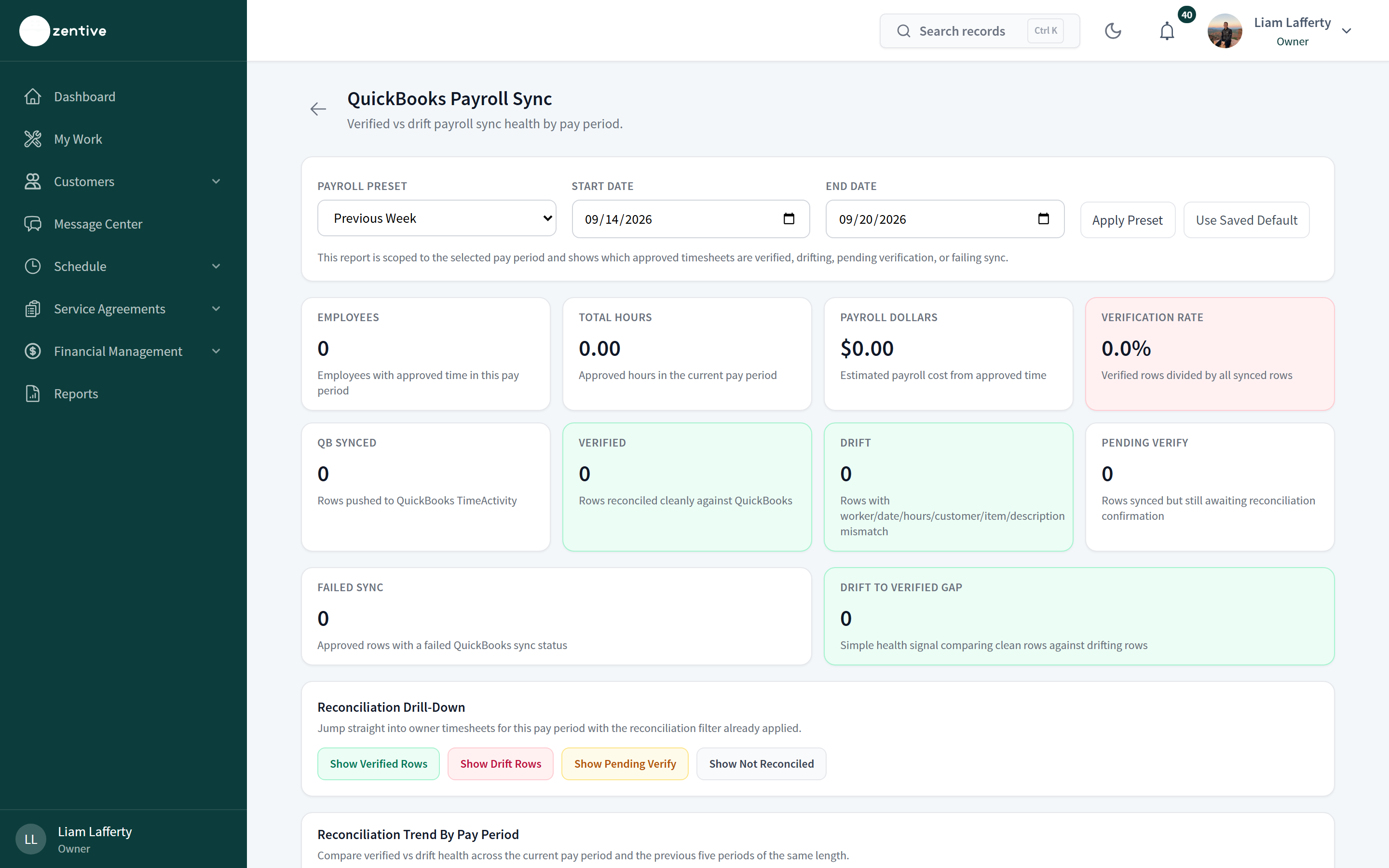
Task: Click the Reconciliation Drill-Down heading
Action: point(391,707)
